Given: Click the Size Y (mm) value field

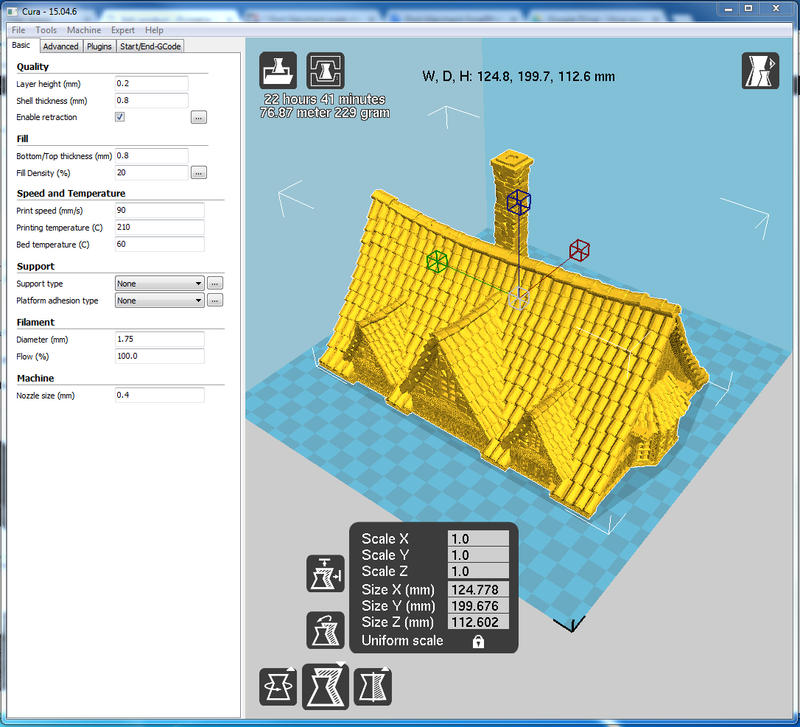Looking at the screenshot, I should click(478, 606).
